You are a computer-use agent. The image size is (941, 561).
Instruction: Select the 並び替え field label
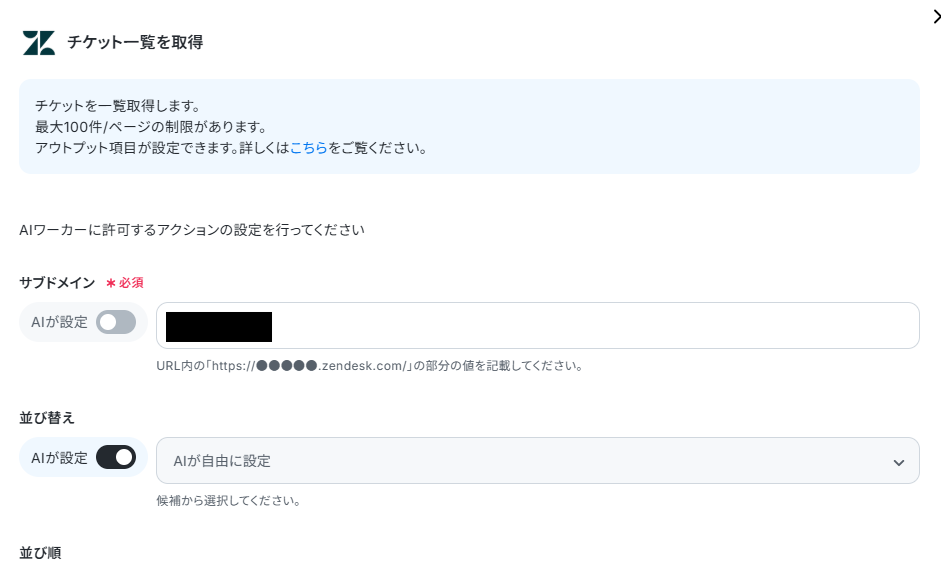click(x=47, y=418)
